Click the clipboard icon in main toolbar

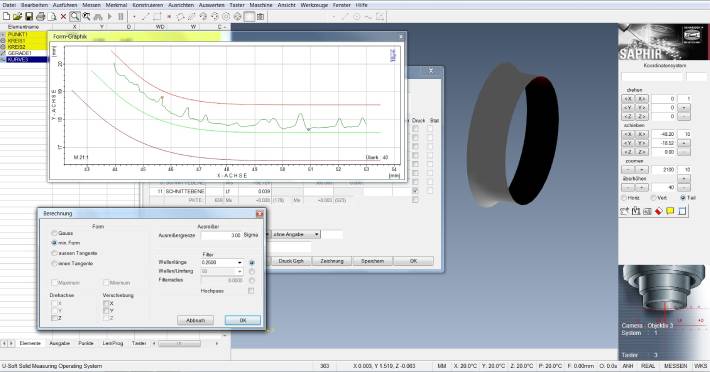click(260, 17)
